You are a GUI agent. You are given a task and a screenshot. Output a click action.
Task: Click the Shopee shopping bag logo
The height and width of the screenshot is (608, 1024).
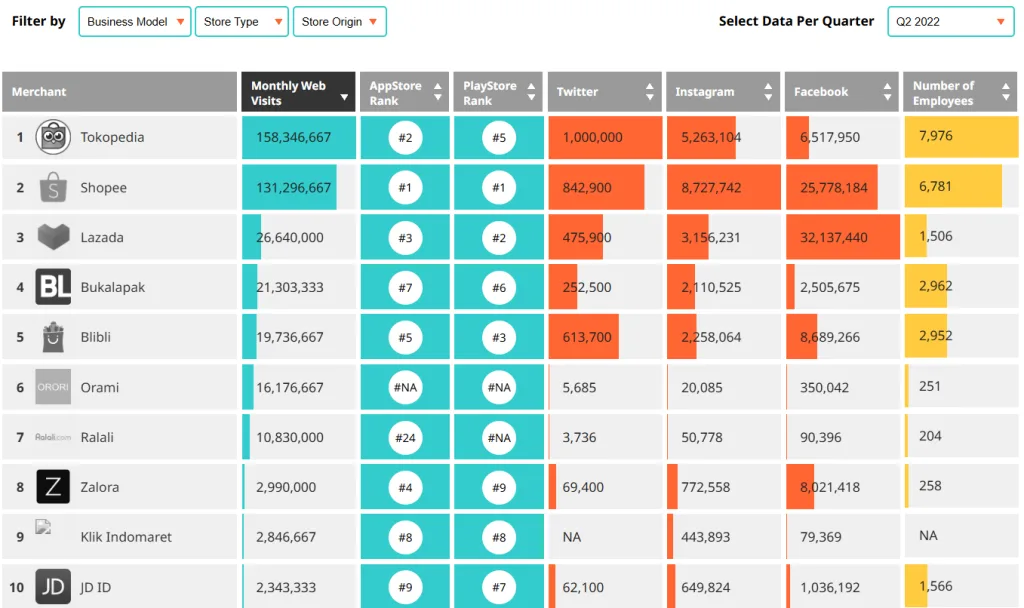53,187
